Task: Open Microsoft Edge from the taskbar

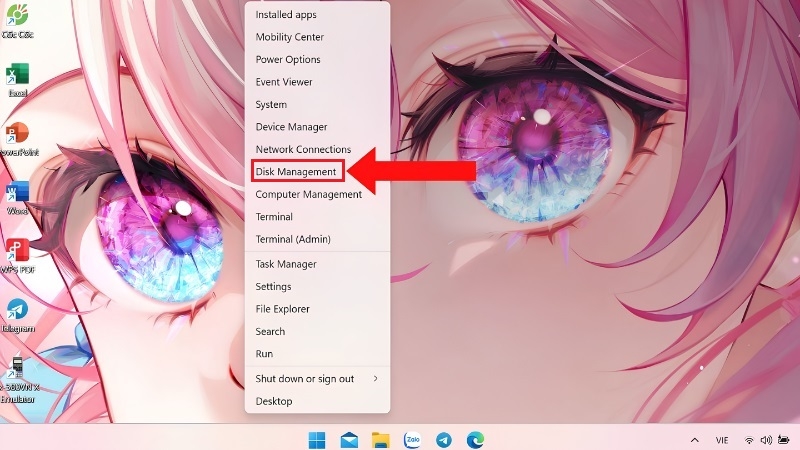Action: [x=475, y=439]
